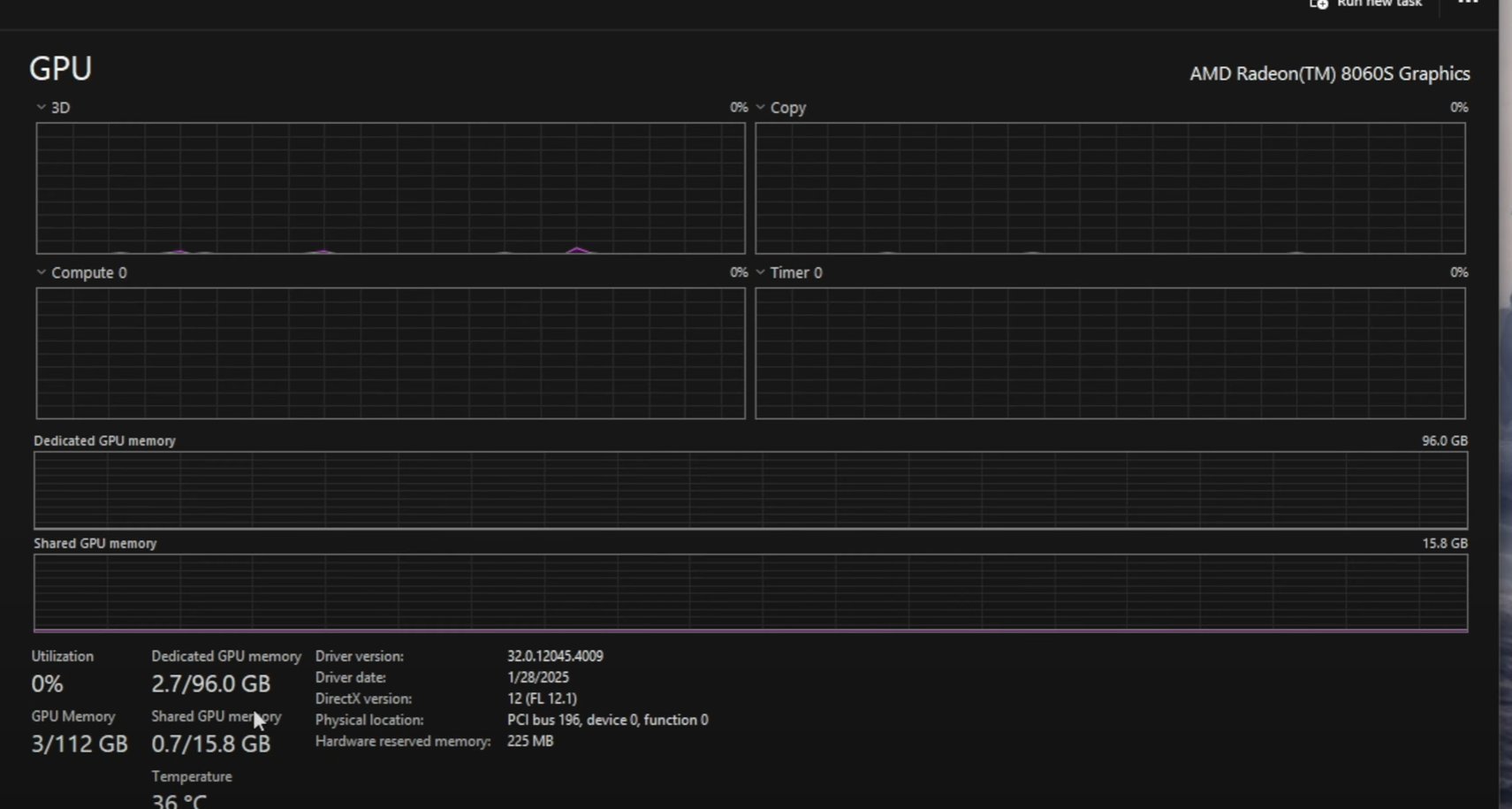Viewport: 1512px width, 809px height.
Task: Click the 15.8 GB shared memory maximum label
Action: (1445, 543)
